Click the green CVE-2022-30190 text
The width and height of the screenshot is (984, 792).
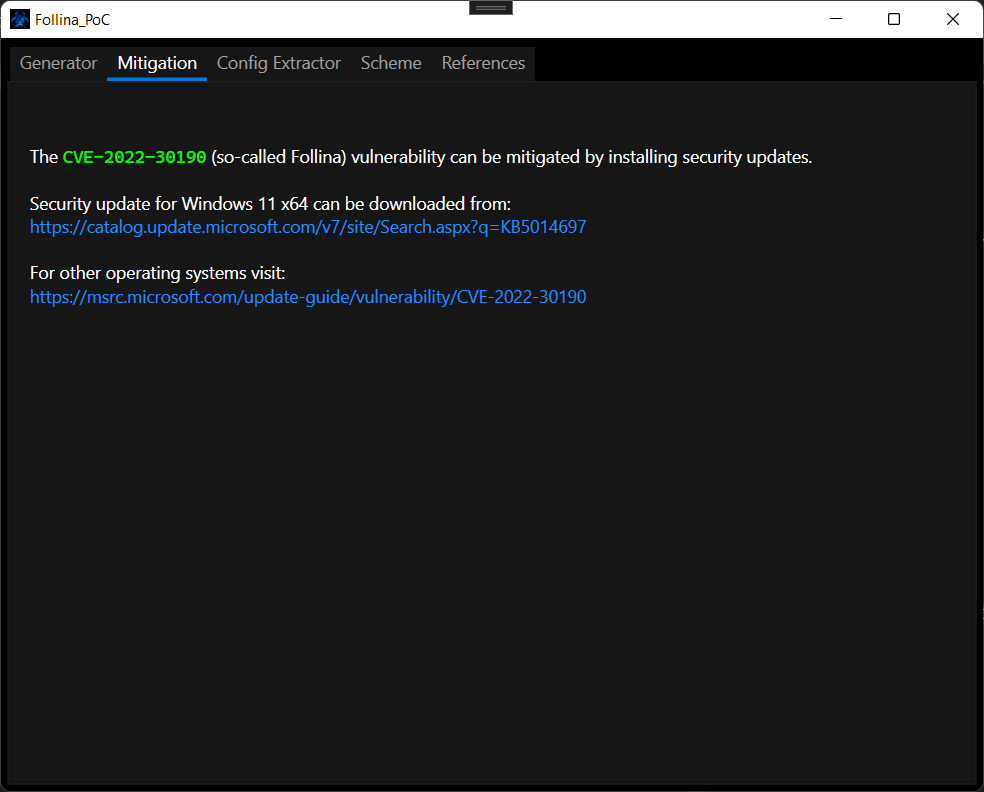click(134, 157)
